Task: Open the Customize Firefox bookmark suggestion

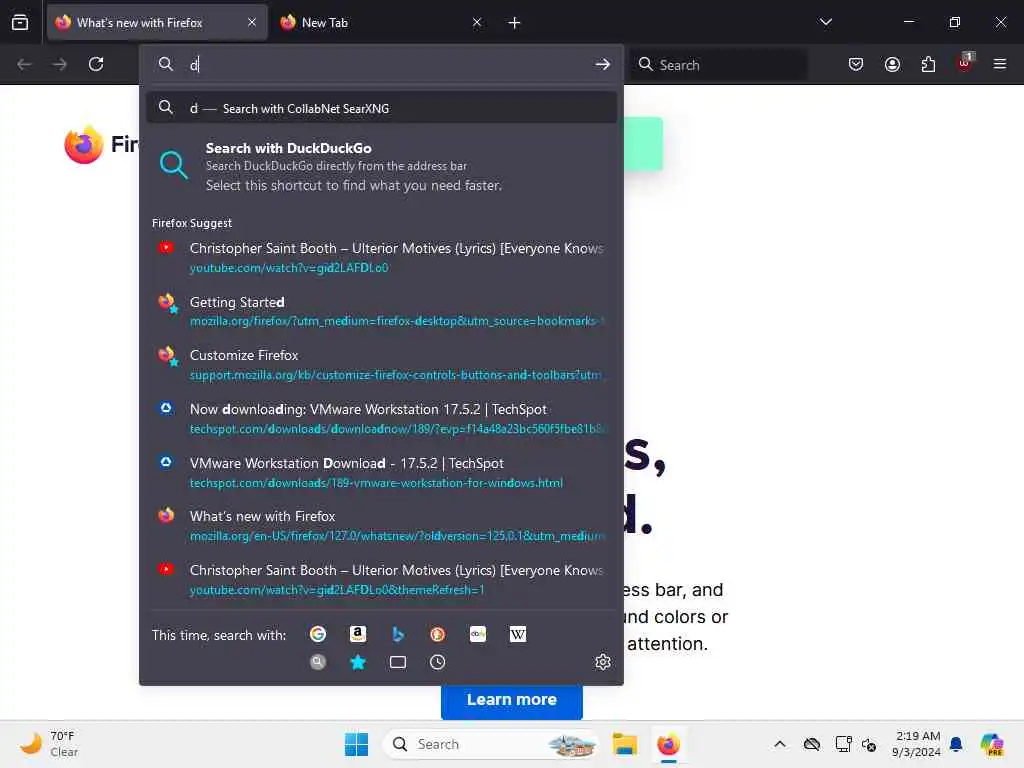Action: pyautogui.click(x=381, y=364)
